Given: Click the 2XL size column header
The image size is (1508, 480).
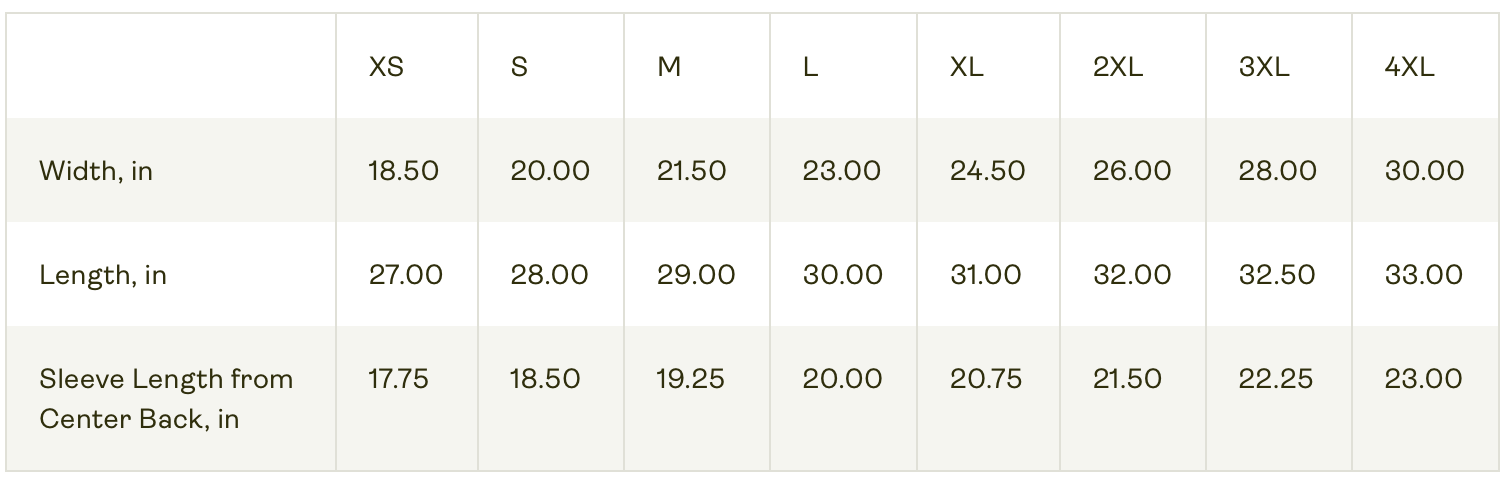Looking at the screenshot, I should click(x=1118, y=67).
